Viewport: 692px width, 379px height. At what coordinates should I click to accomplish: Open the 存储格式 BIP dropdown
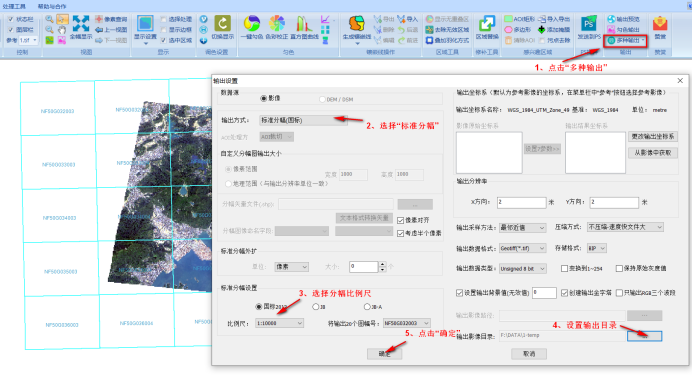597,248
